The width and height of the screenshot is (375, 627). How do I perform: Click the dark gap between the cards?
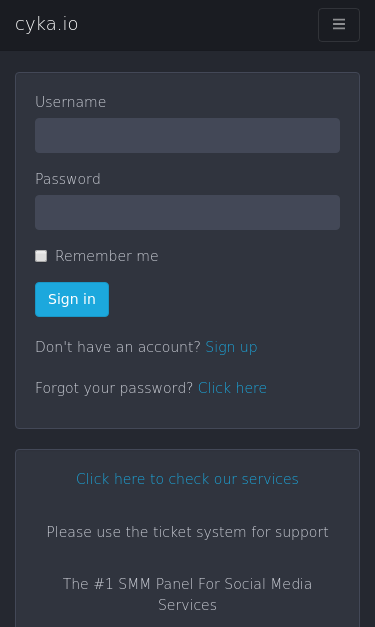click(x=188, y=439)
